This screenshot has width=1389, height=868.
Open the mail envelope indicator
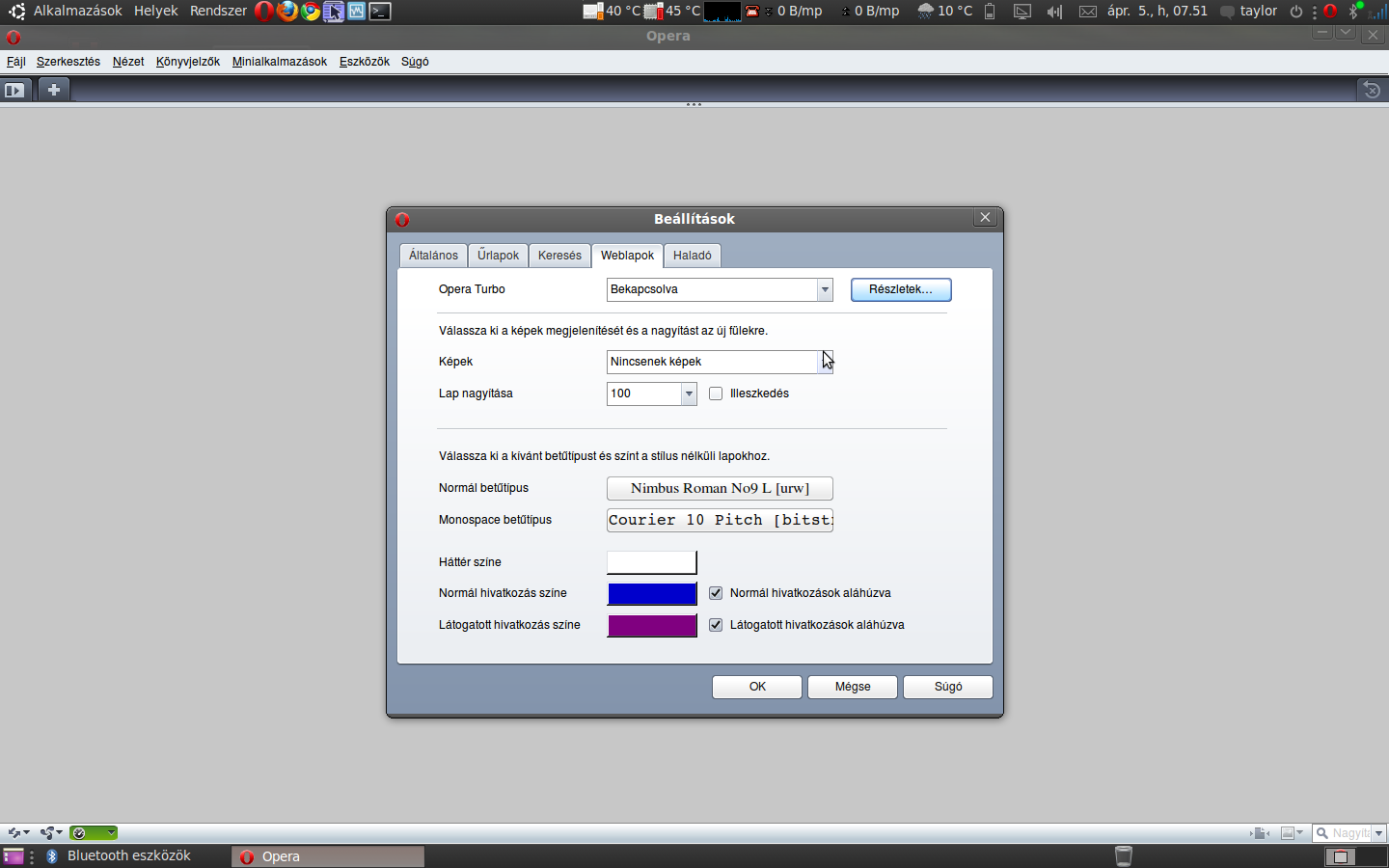[1087, 12]
